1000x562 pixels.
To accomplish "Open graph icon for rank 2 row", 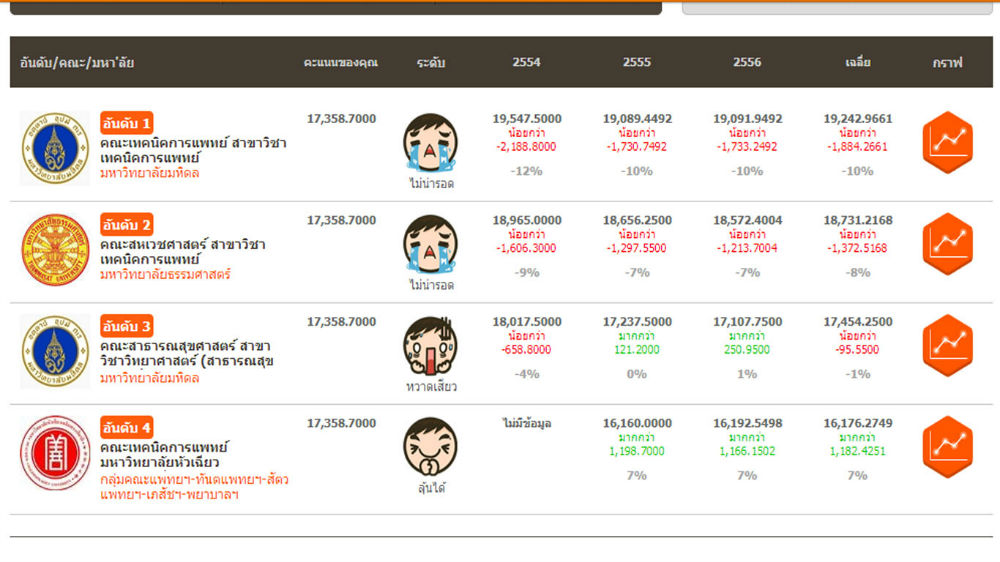I will pyautogui.click(x=946, y=245).
